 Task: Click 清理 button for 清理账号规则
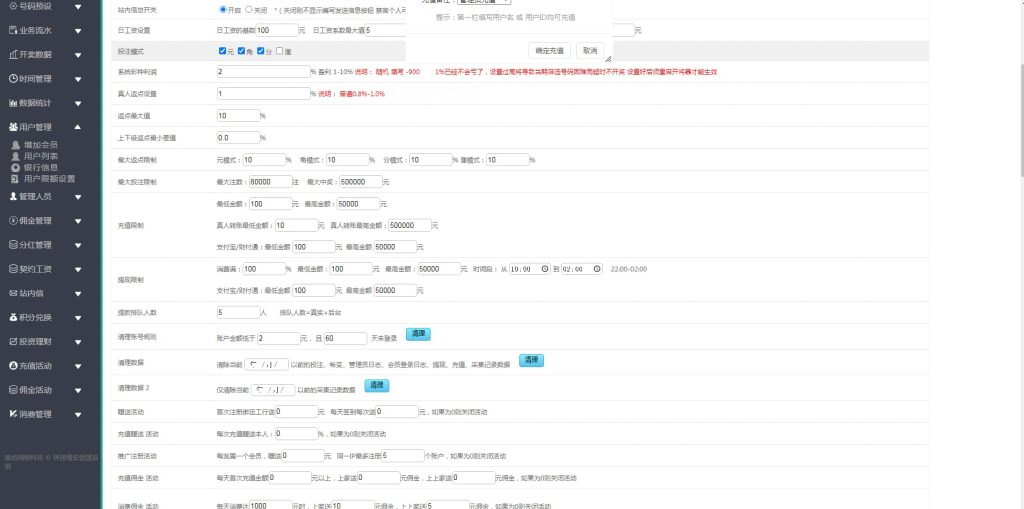[418, 334]
